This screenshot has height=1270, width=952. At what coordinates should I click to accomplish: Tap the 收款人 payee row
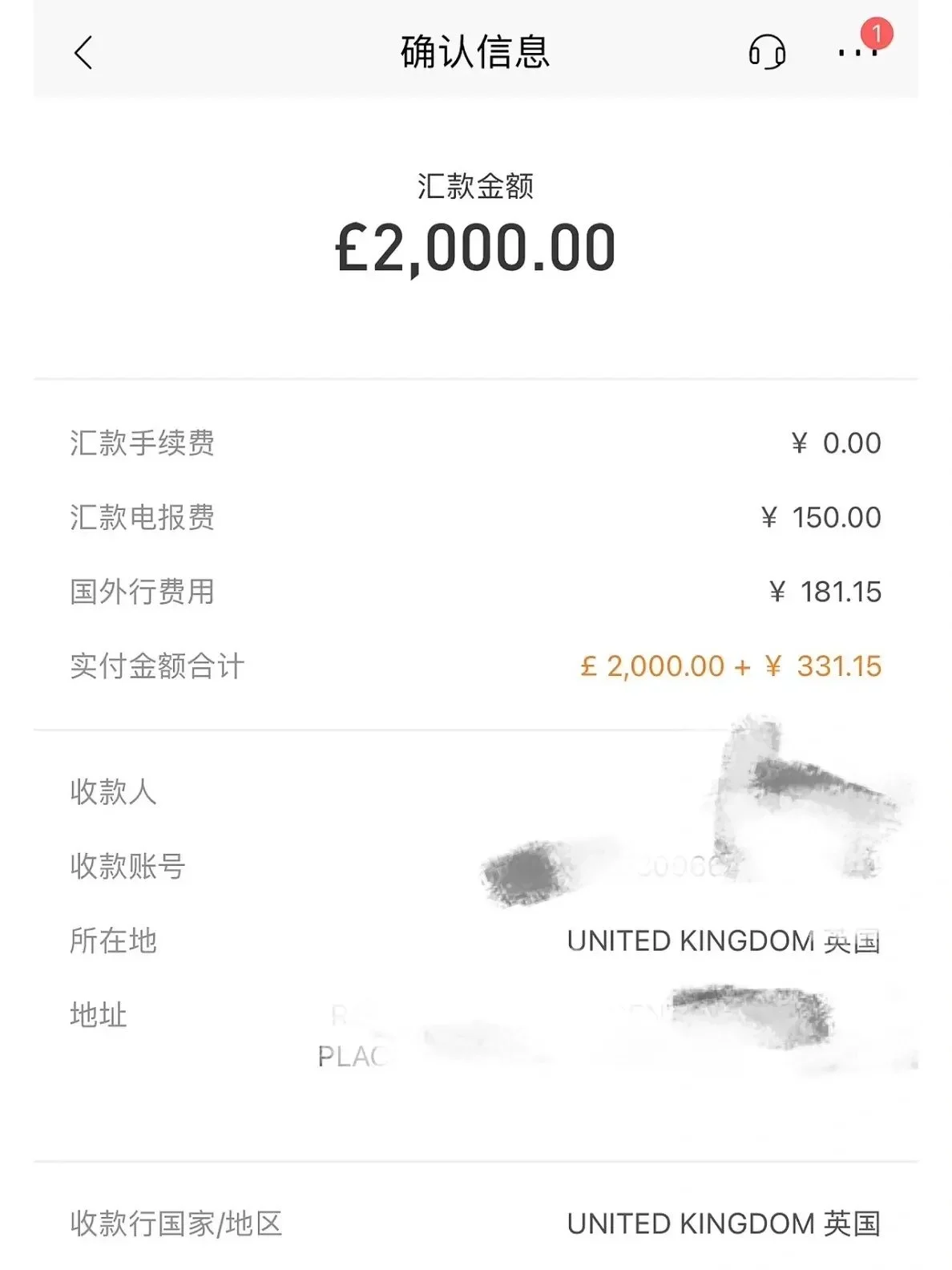coord(476,792)
